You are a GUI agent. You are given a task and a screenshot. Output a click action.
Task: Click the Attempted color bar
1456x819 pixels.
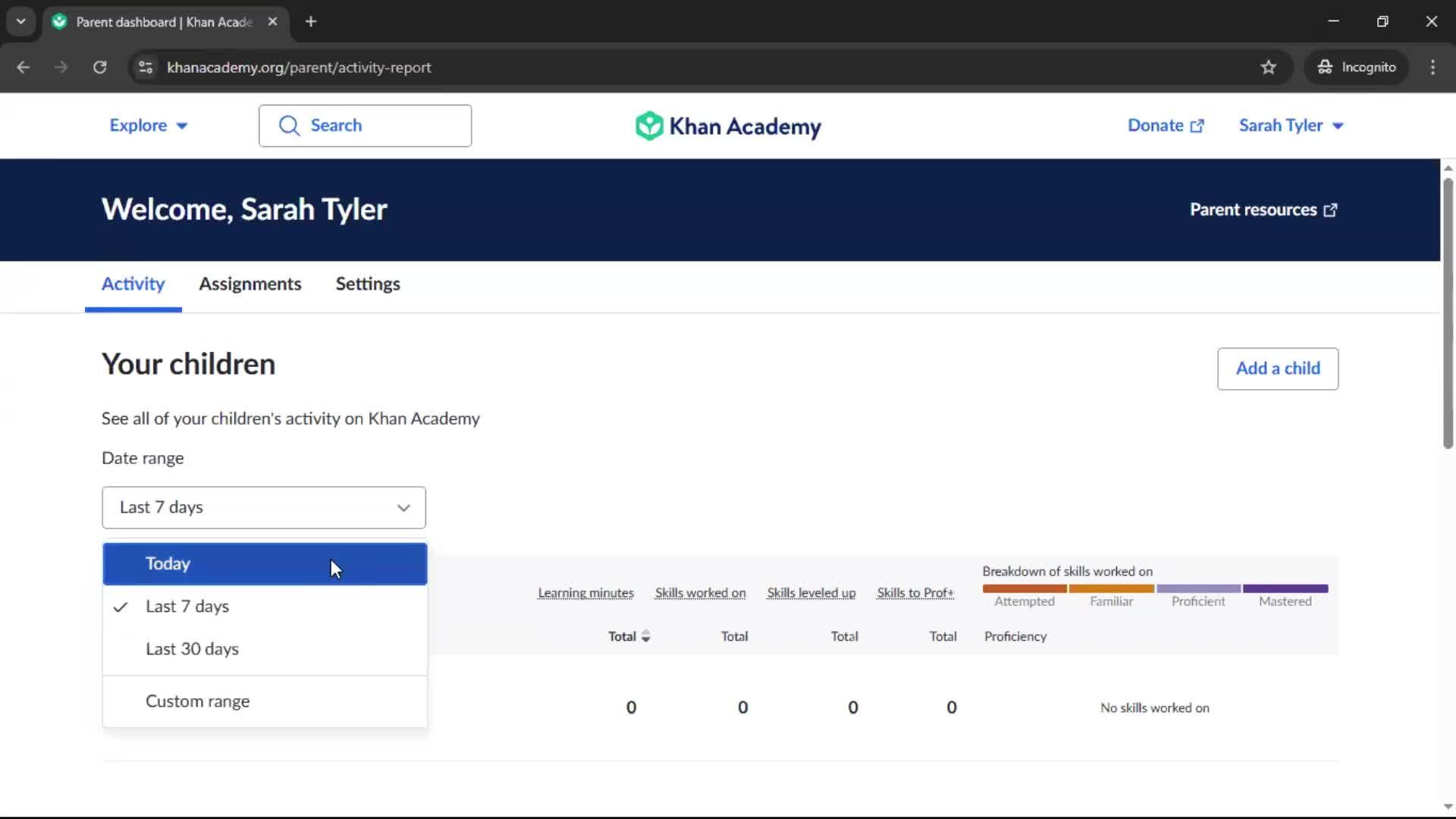pos(1025,588)
